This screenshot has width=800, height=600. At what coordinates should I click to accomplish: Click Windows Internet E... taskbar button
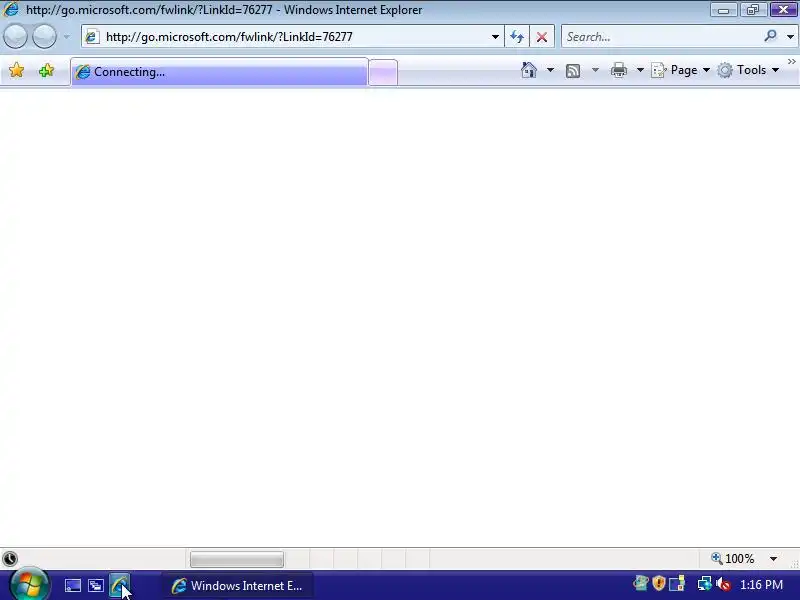238,586
